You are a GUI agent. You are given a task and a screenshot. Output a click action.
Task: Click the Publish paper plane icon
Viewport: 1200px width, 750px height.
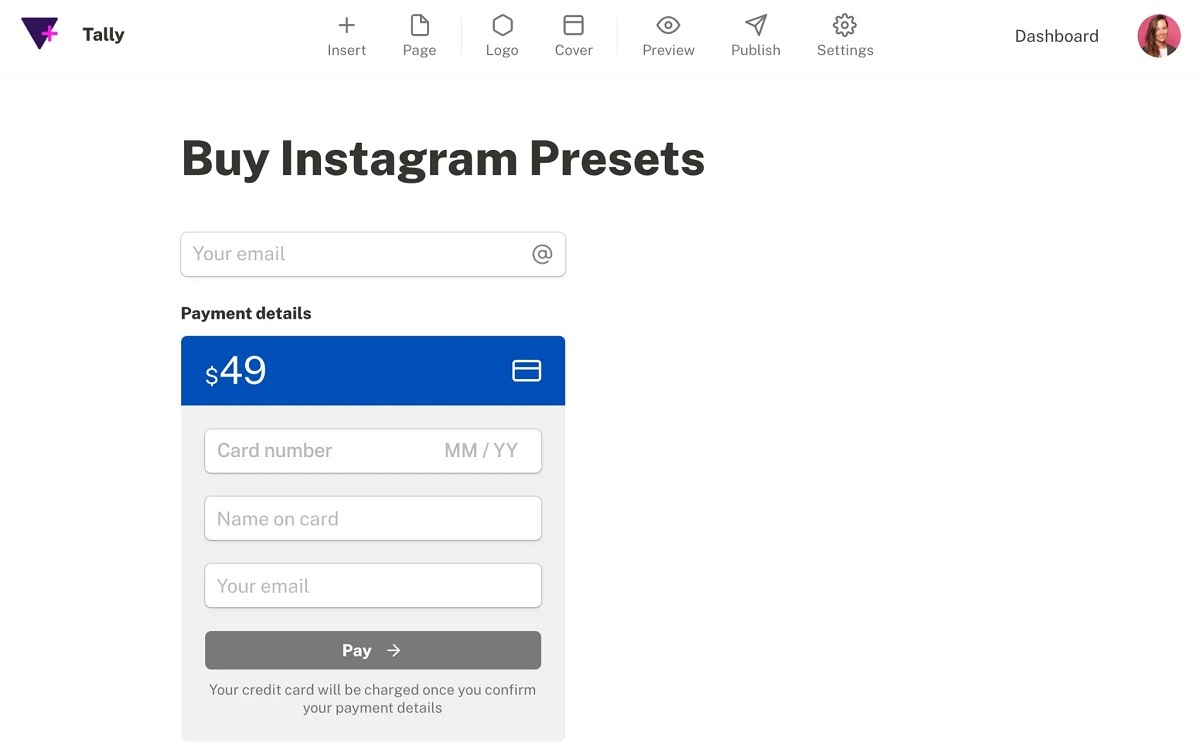[x=756, y=25]
